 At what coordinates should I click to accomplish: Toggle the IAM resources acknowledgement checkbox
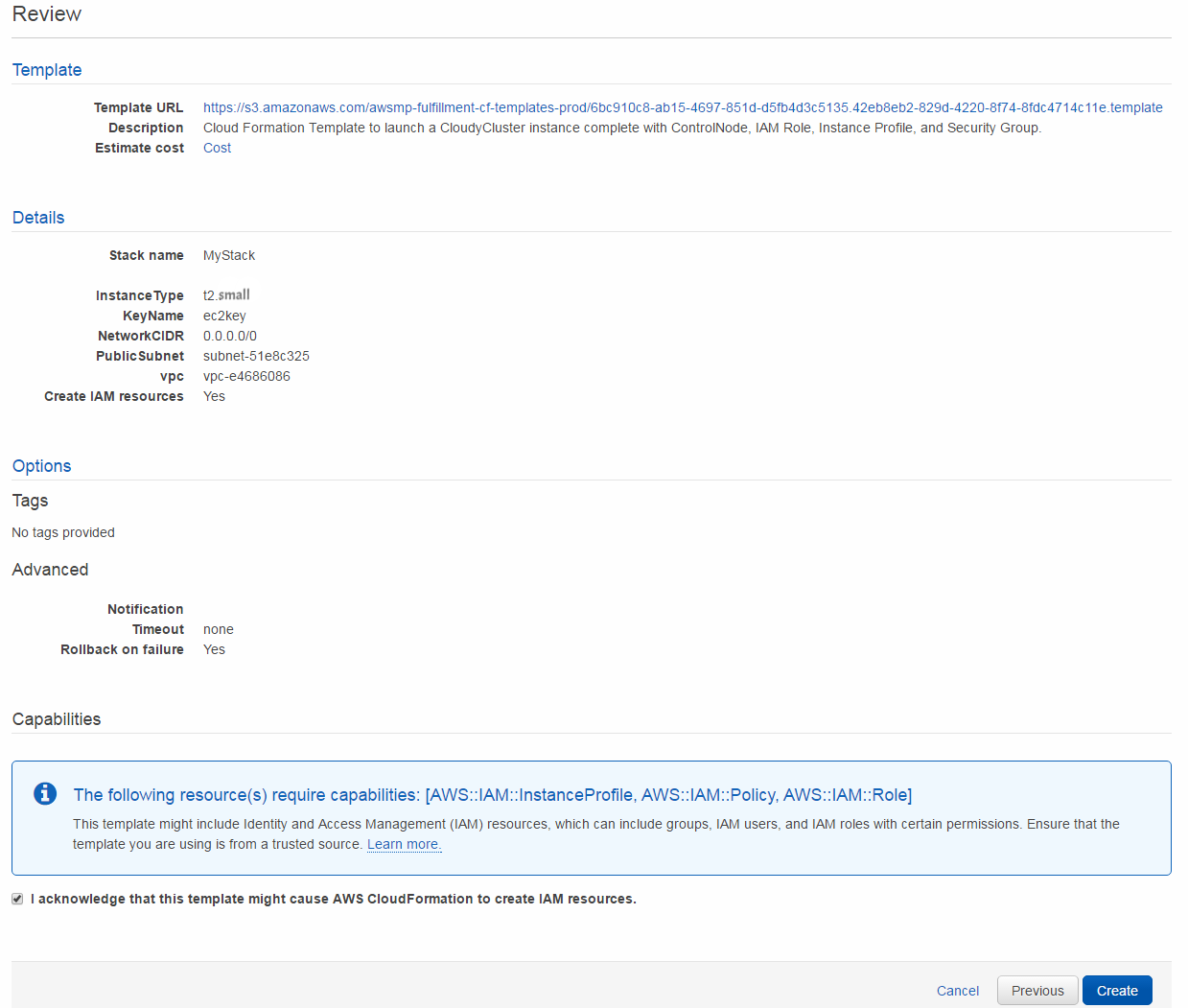pyautogui.click(x=17, y=899)
